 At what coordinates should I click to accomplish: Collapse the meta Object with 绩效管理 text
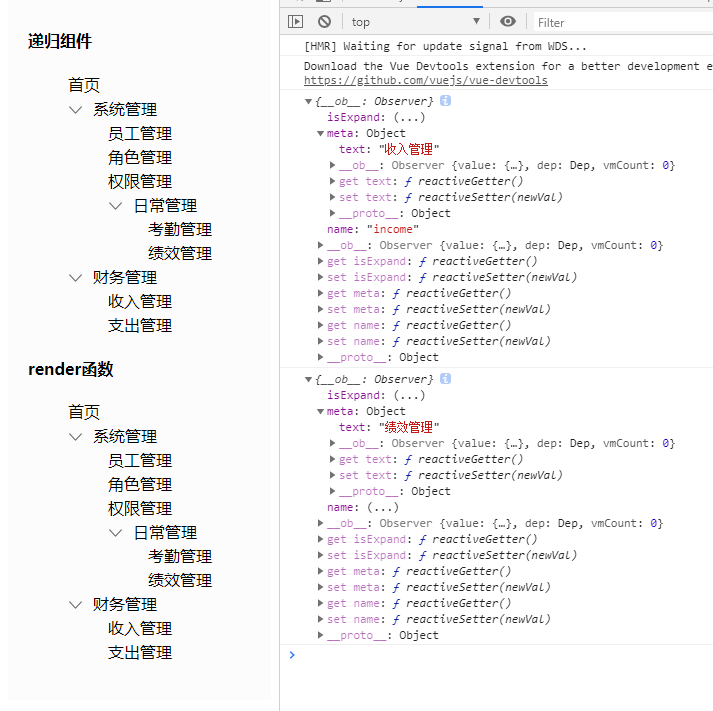[x=320, y=411]
